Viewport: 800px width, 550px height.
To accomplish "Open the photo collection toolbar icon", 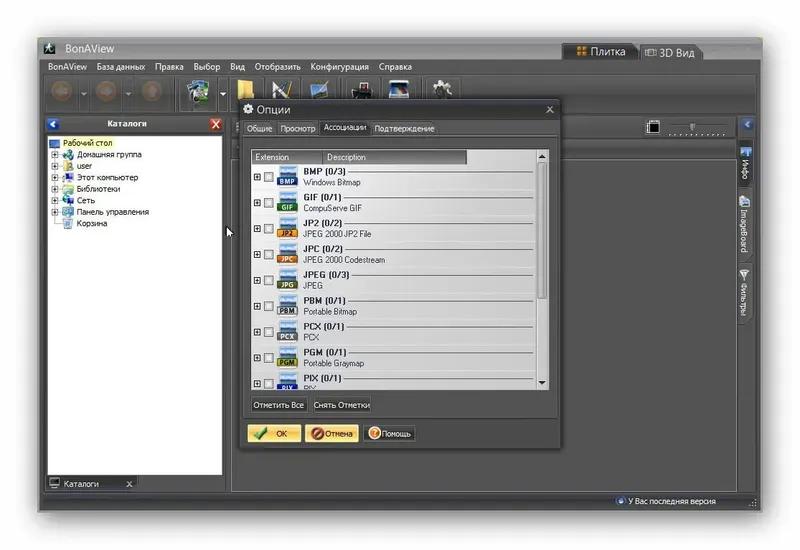I will tap(198, 92).
